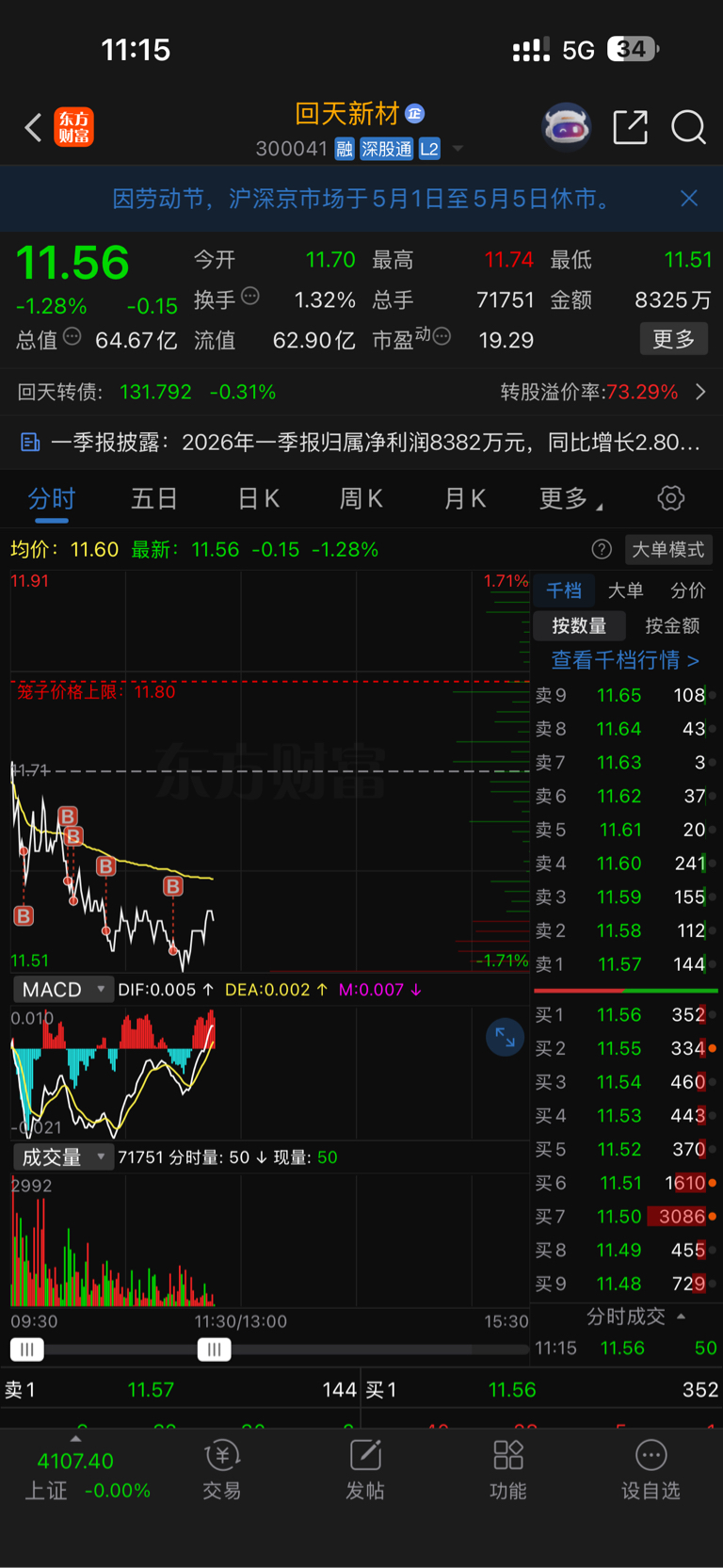This screenshot has width=723, height=1568.
Task: Open the search magnifier icon
Action: [x=688, y=126]
